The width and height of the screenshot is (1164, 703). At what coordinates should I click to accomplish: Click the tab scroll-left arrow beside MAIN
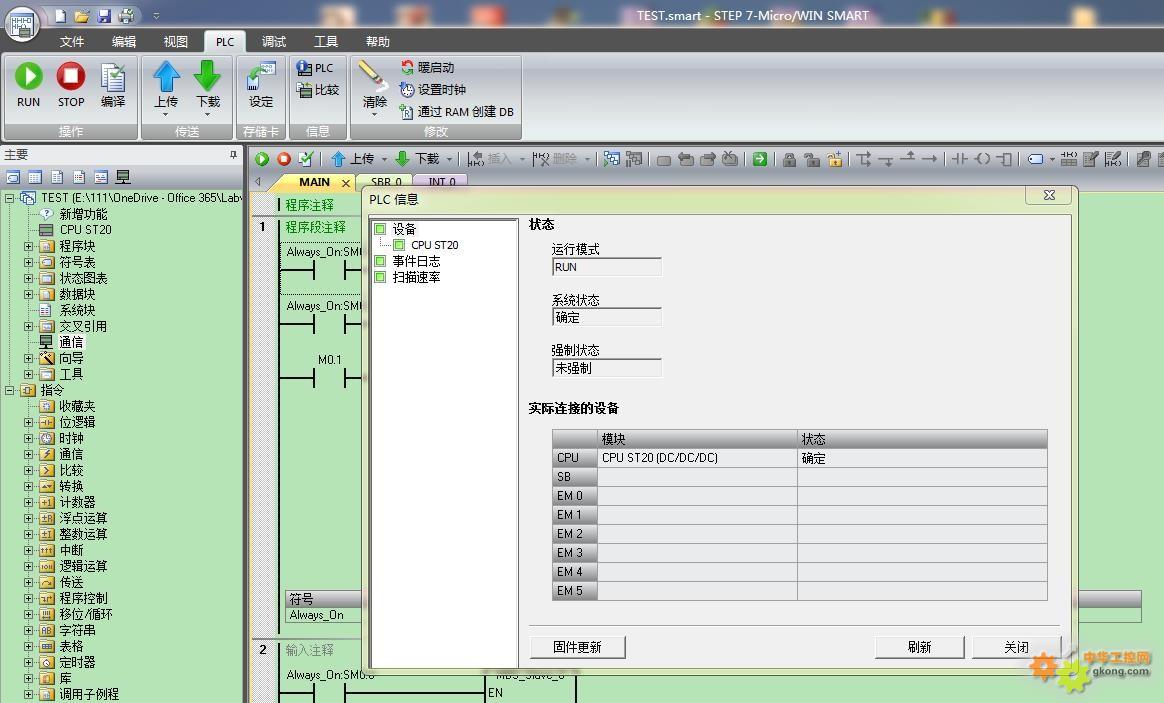(258, 182)
